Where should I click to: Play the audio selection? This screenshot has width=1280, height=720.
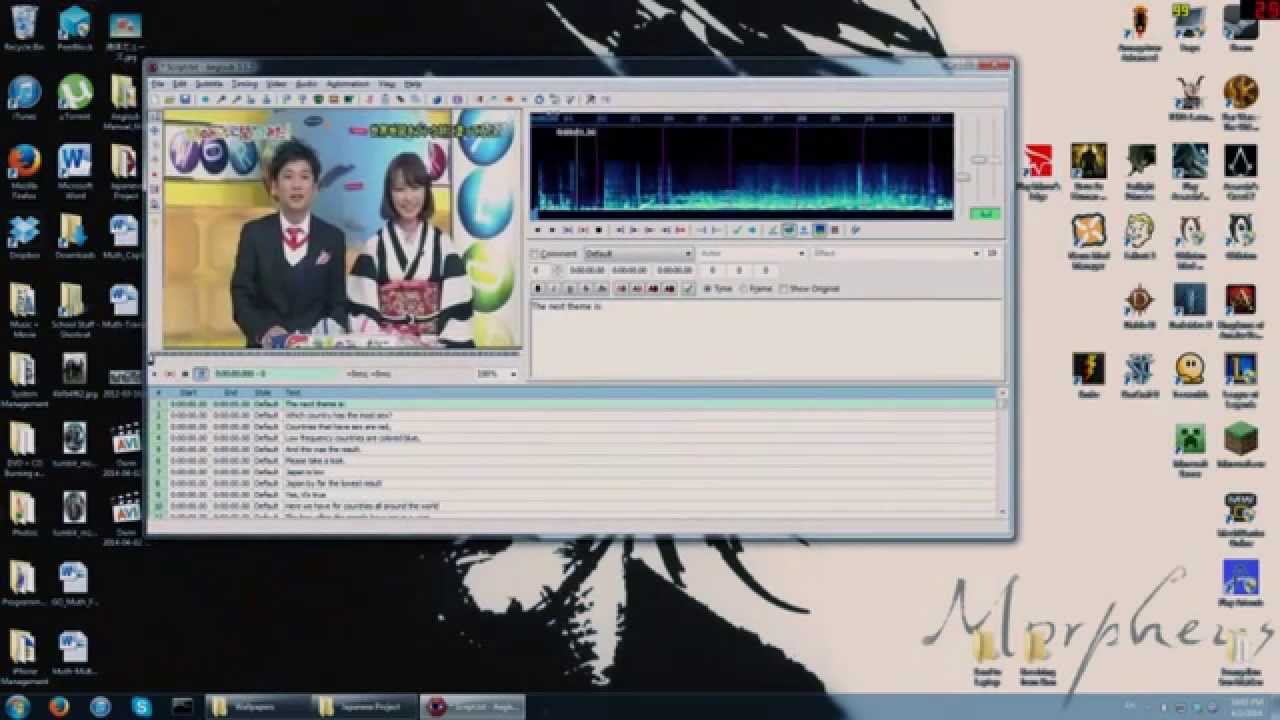pyautogui.click(x=567, y=229)
